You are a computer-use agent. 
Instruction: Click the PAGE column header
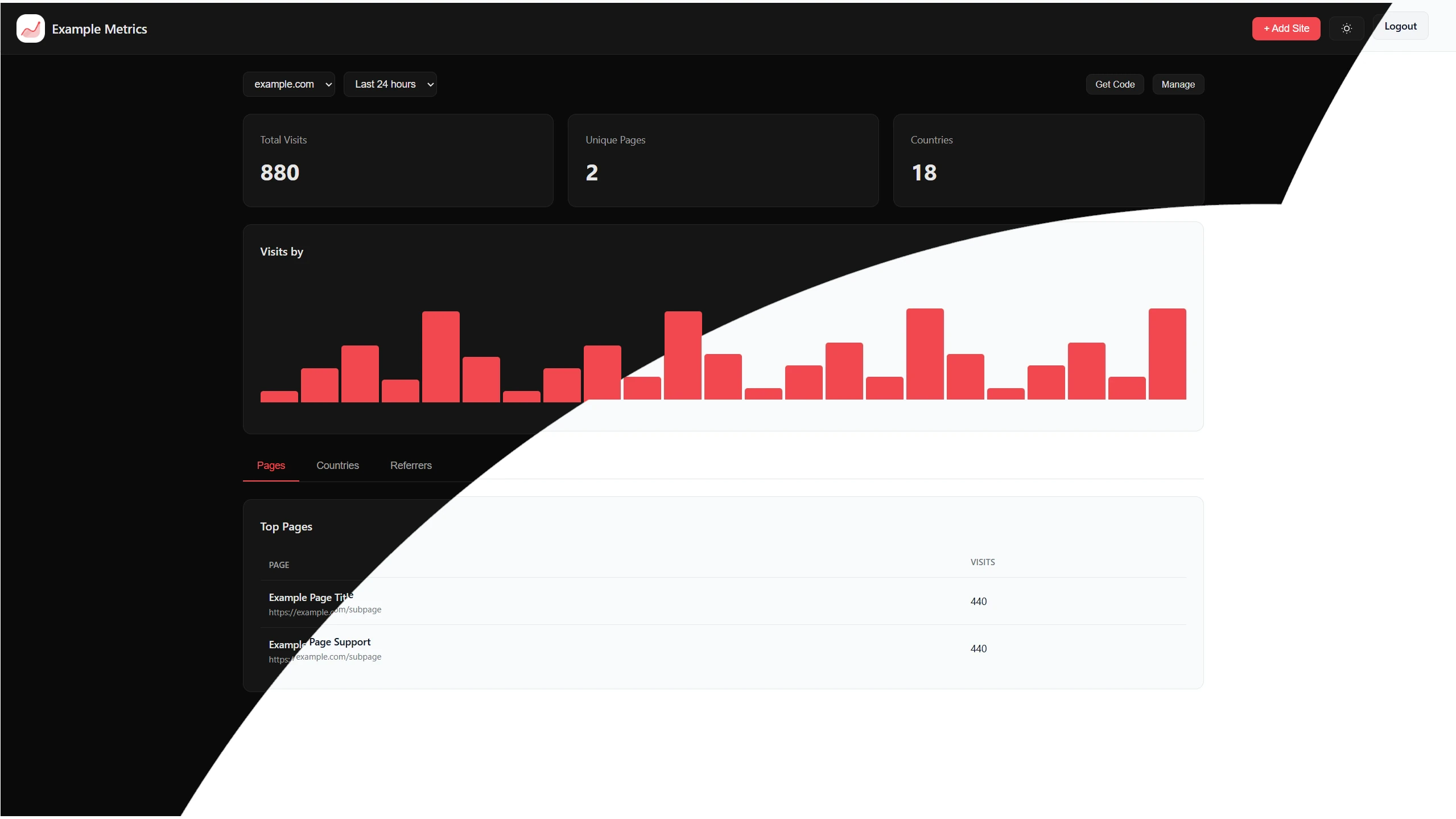(279, 565)
